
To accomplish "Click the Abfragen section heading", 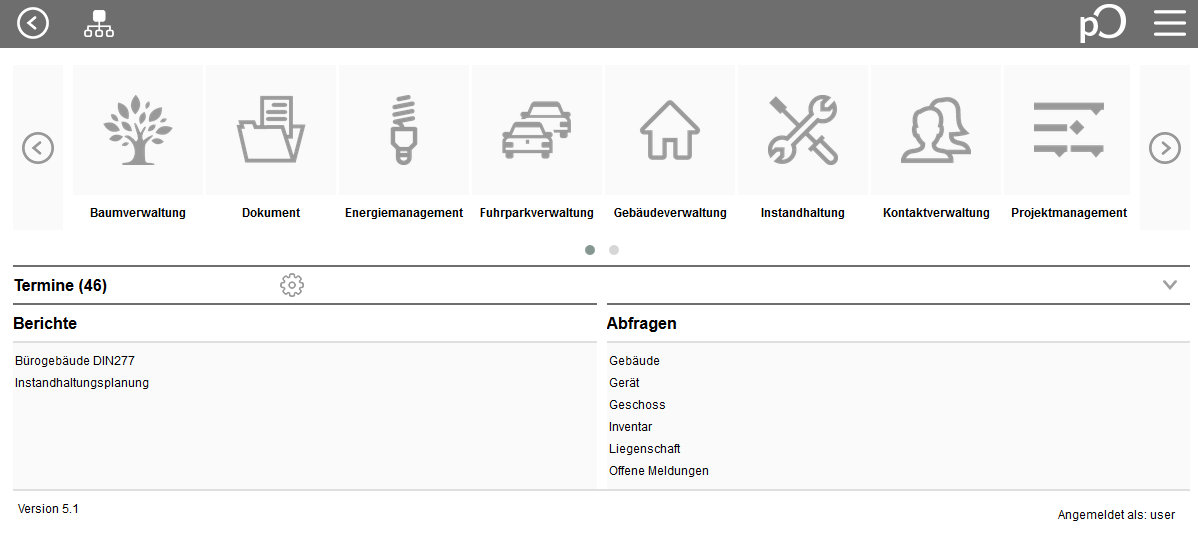I will [642, 324].
